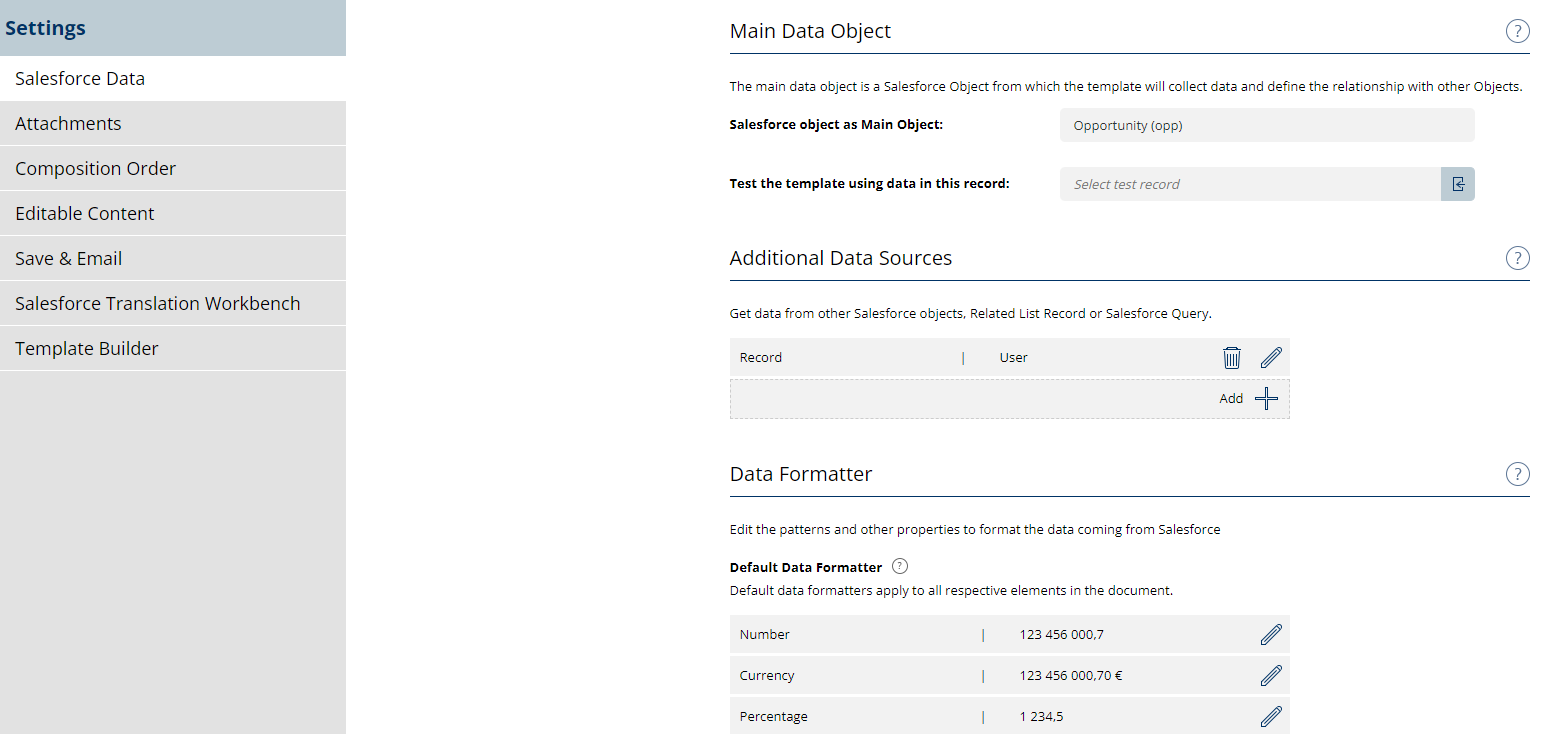Show help for Default Data Formatter
The image size is (1557, 734).
click(900, 567)
